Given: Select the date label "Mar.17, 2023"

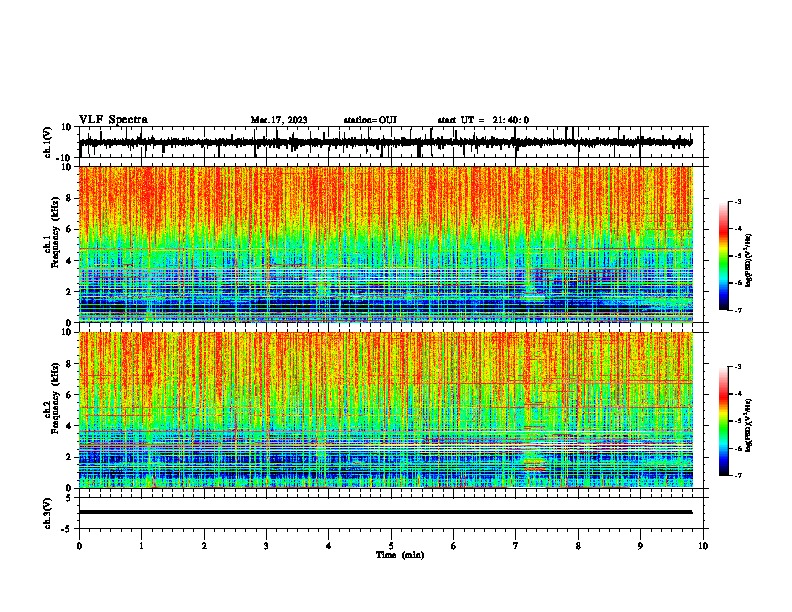Looking at the screenshot, I should [279, 120].
